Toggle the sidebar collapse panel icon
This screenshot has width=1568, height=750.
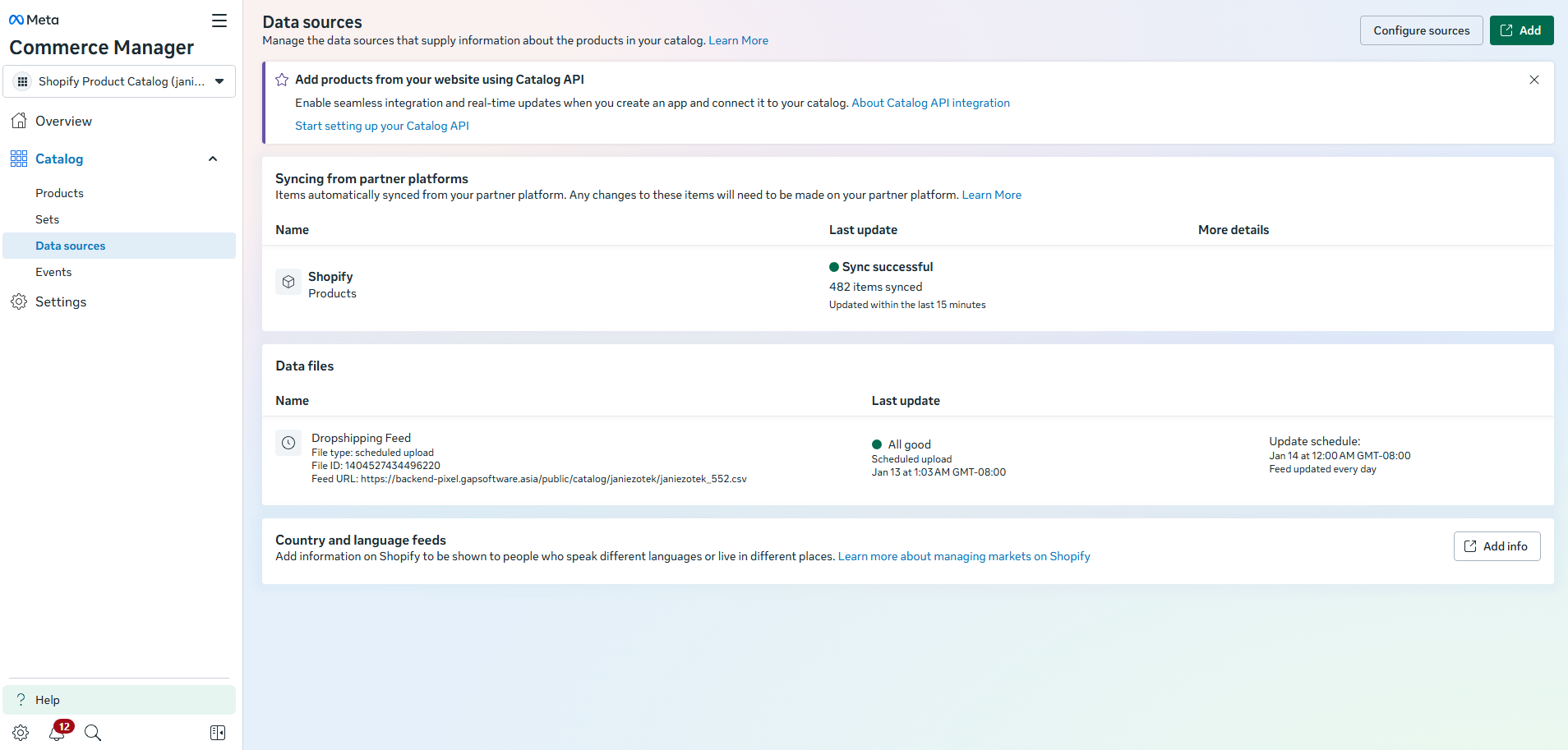218,733
